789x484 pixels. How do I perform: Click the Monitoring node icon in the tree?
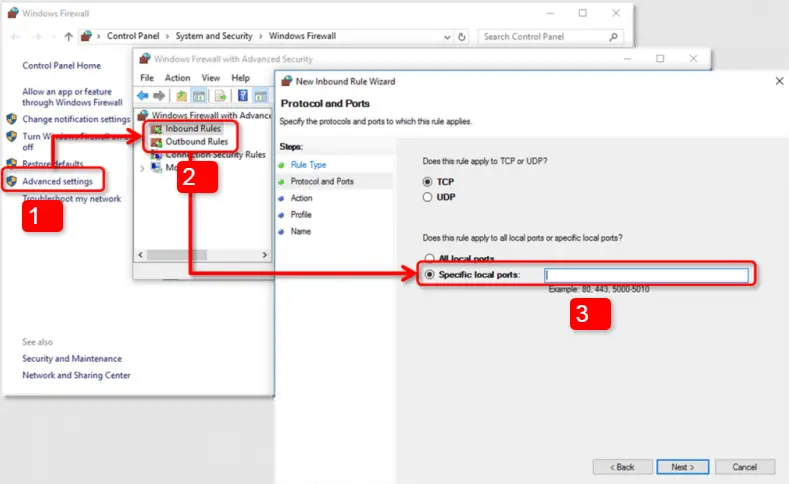click(156, 167)
